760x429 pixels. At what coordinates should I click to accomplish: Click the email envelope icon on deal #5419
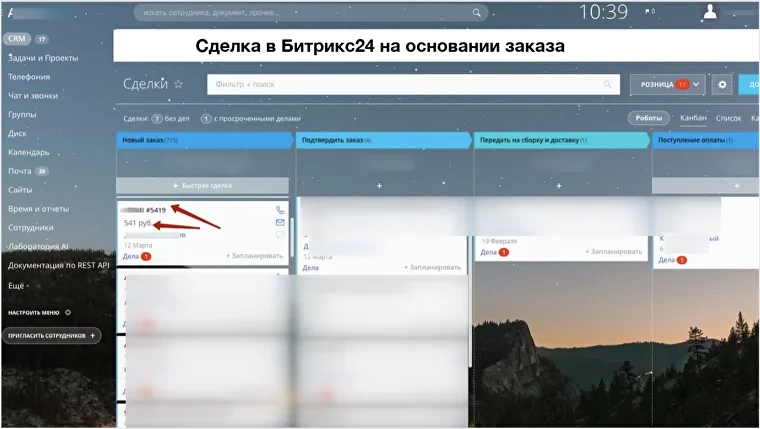280,223
